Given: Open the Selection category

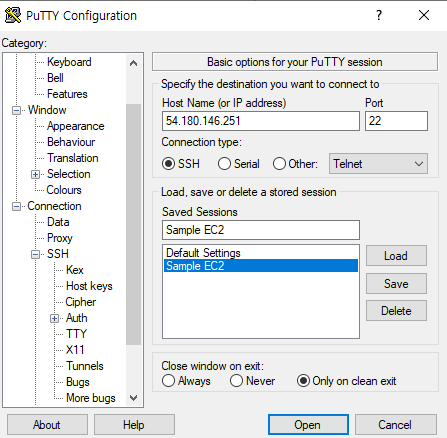Looking at the screenshot, I should (x=69, y=174).
